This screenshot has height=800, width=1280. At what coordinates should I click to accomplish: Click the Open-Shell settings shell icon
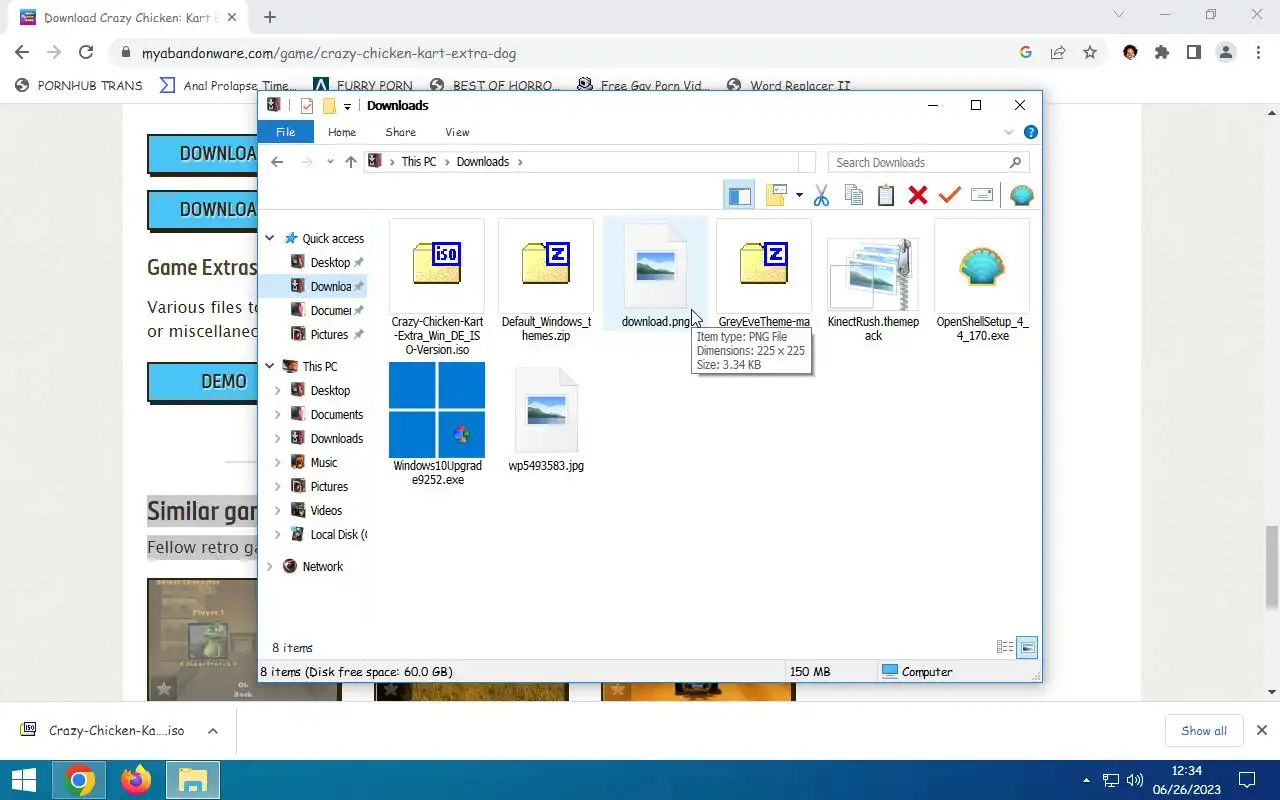[1021, 195]
